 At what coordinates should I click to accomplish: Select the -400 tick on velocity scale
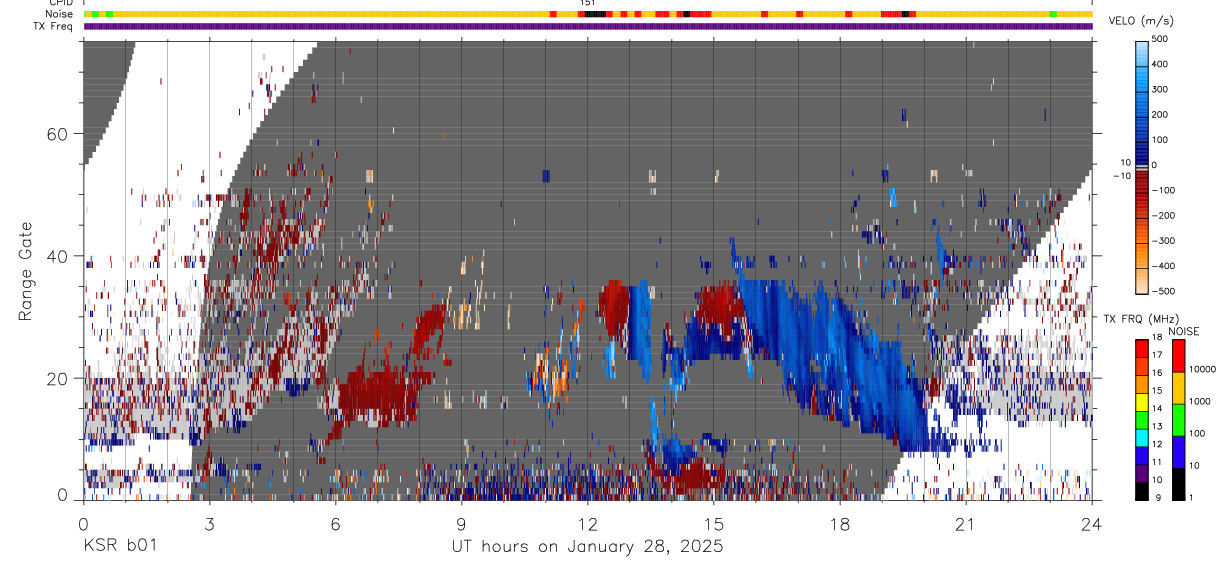pos(1165,266)
